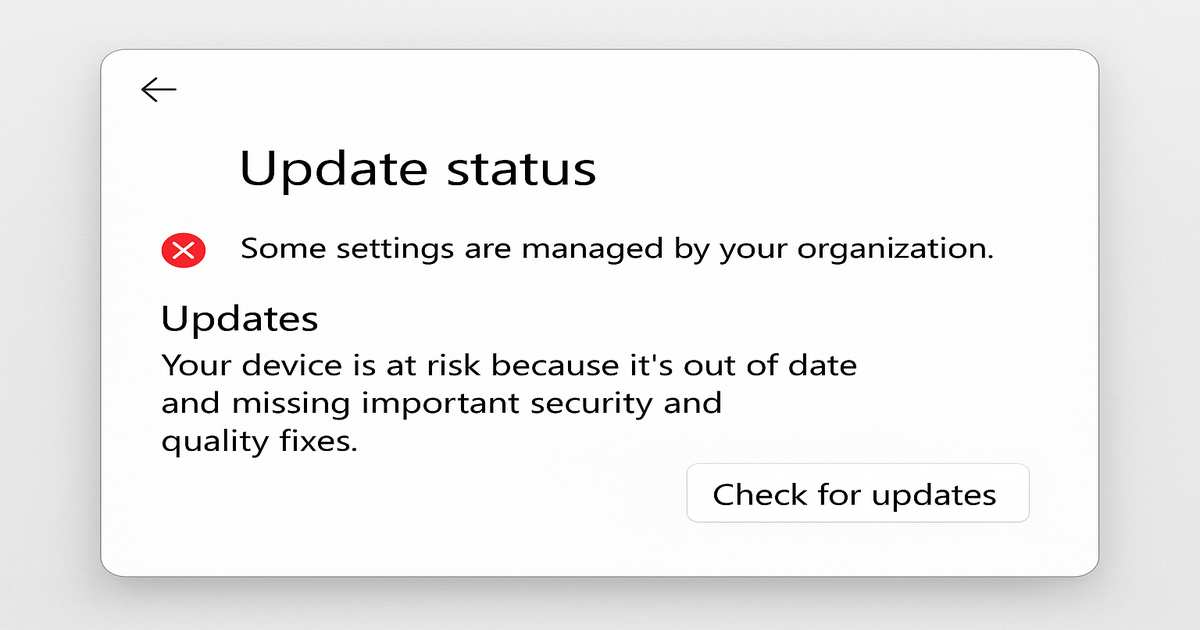Go back using the left arrow
Screen dimensions: 1200x630
tap(158, 90)
